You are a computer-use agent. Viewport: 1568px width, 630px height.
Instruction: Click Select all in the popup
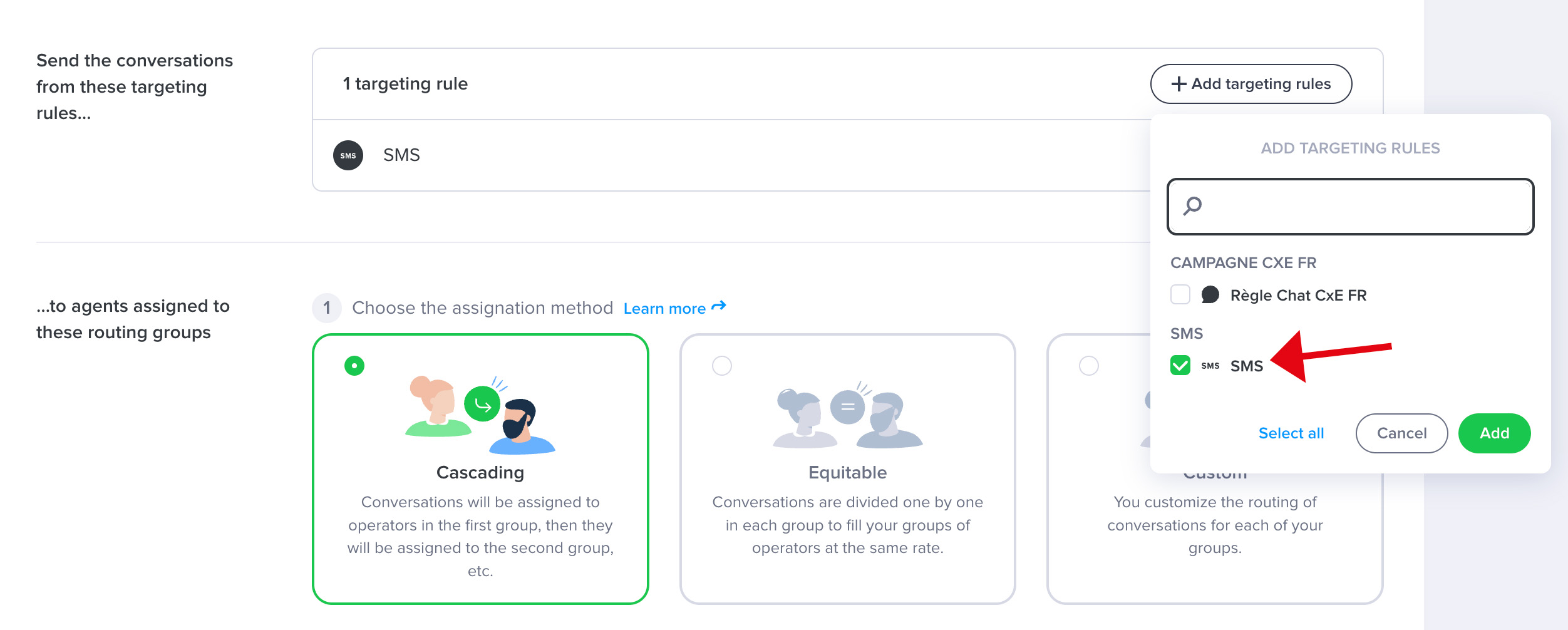[x=1291, y=433]
